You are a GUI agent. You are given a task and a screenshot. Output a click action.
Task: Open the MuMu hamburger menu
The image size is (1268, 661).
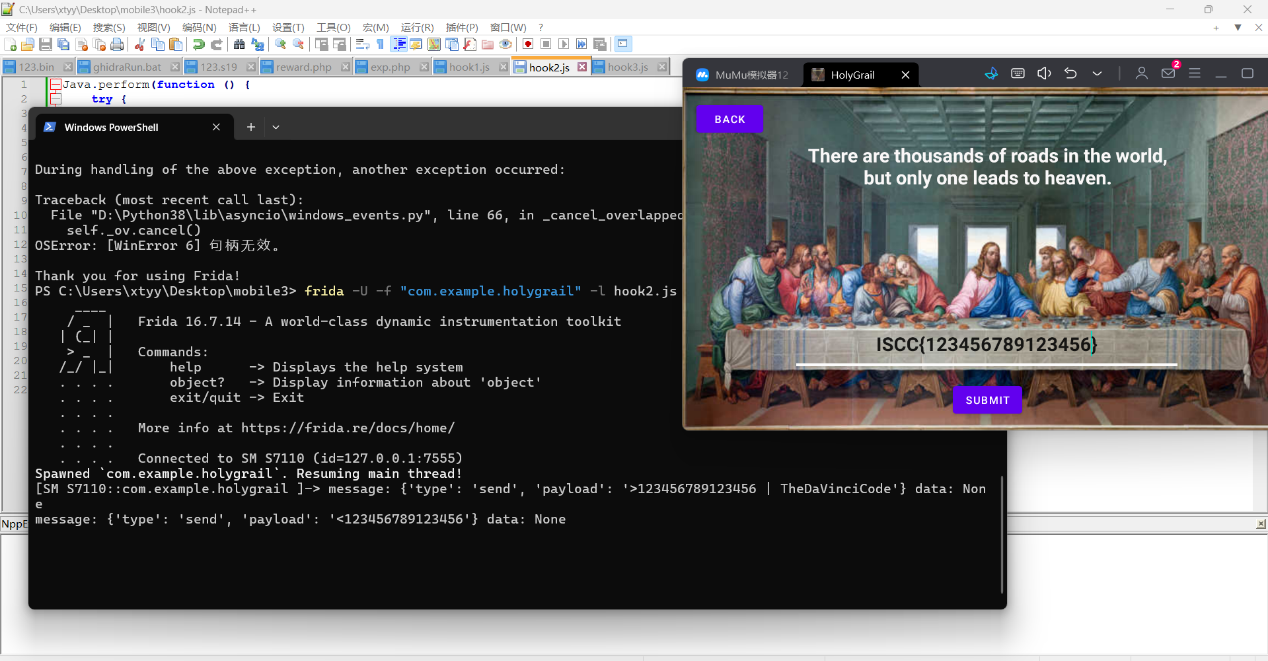coord(1194,74)
